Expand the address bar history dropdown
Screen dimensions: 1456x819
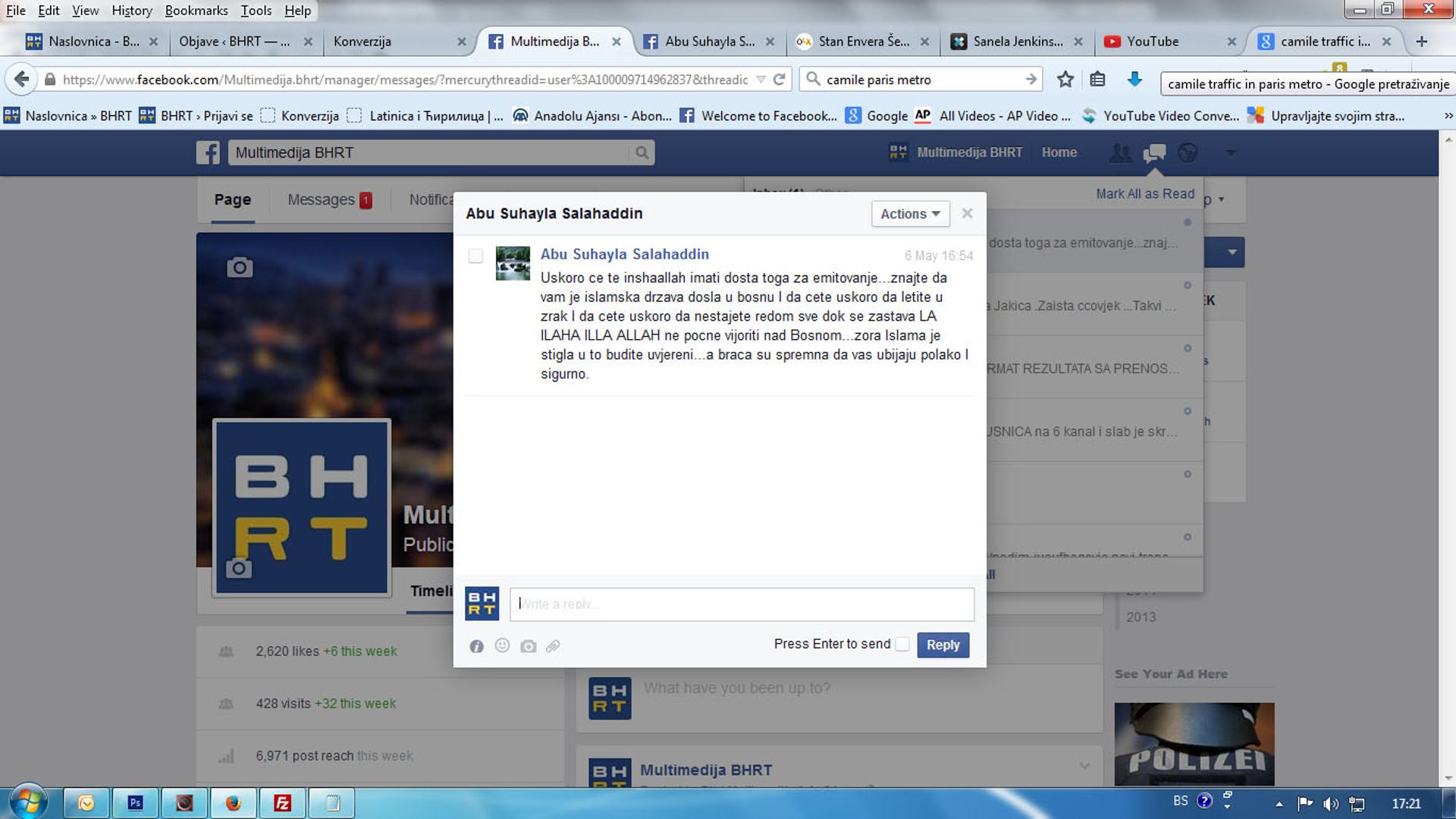(761, 79)
